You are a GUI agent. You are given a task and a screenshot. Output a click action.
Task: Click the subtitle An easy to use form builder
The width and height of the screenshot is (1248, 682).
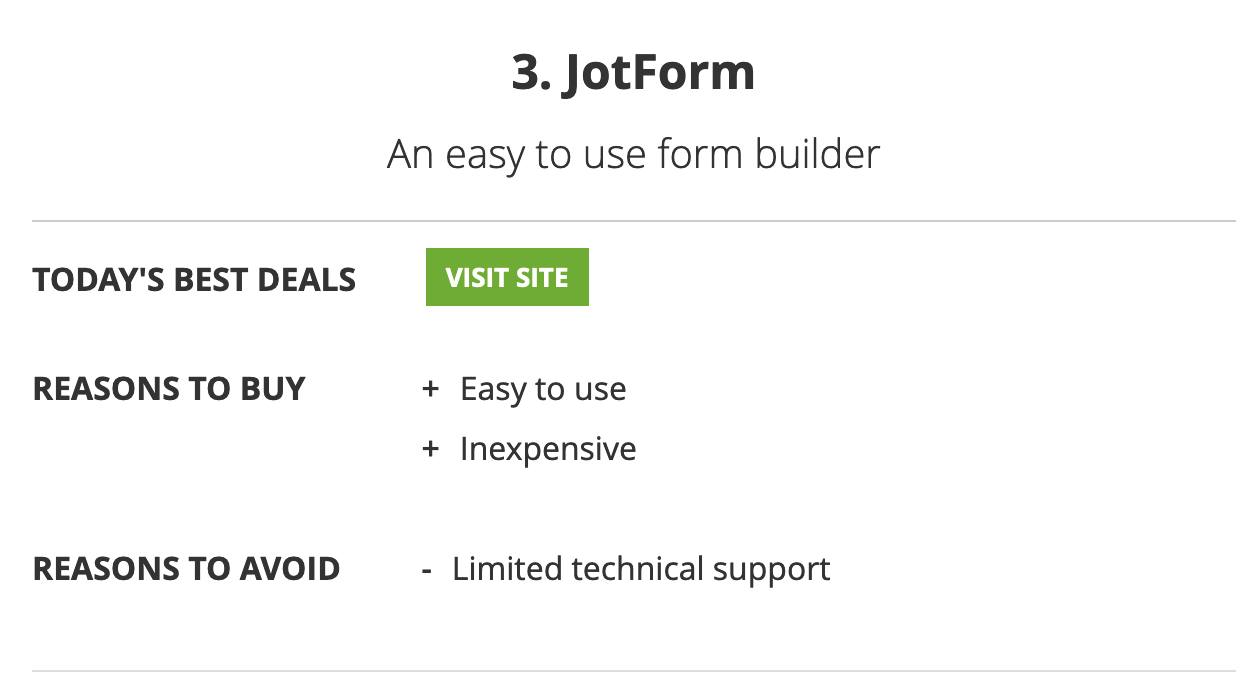coord(634,154)
